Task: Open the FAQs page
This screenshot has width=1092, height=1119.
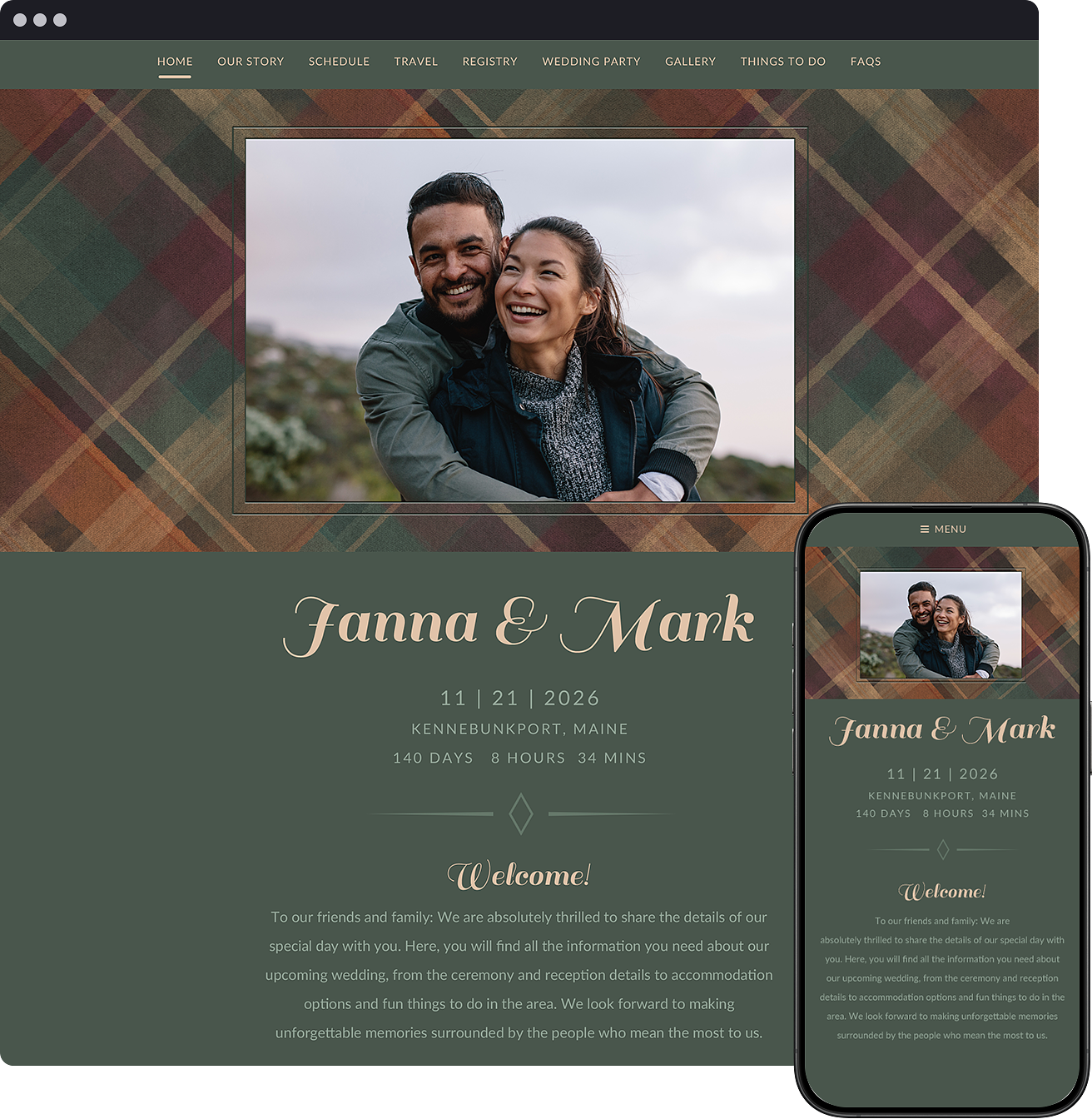Action: tap(866, 62)
